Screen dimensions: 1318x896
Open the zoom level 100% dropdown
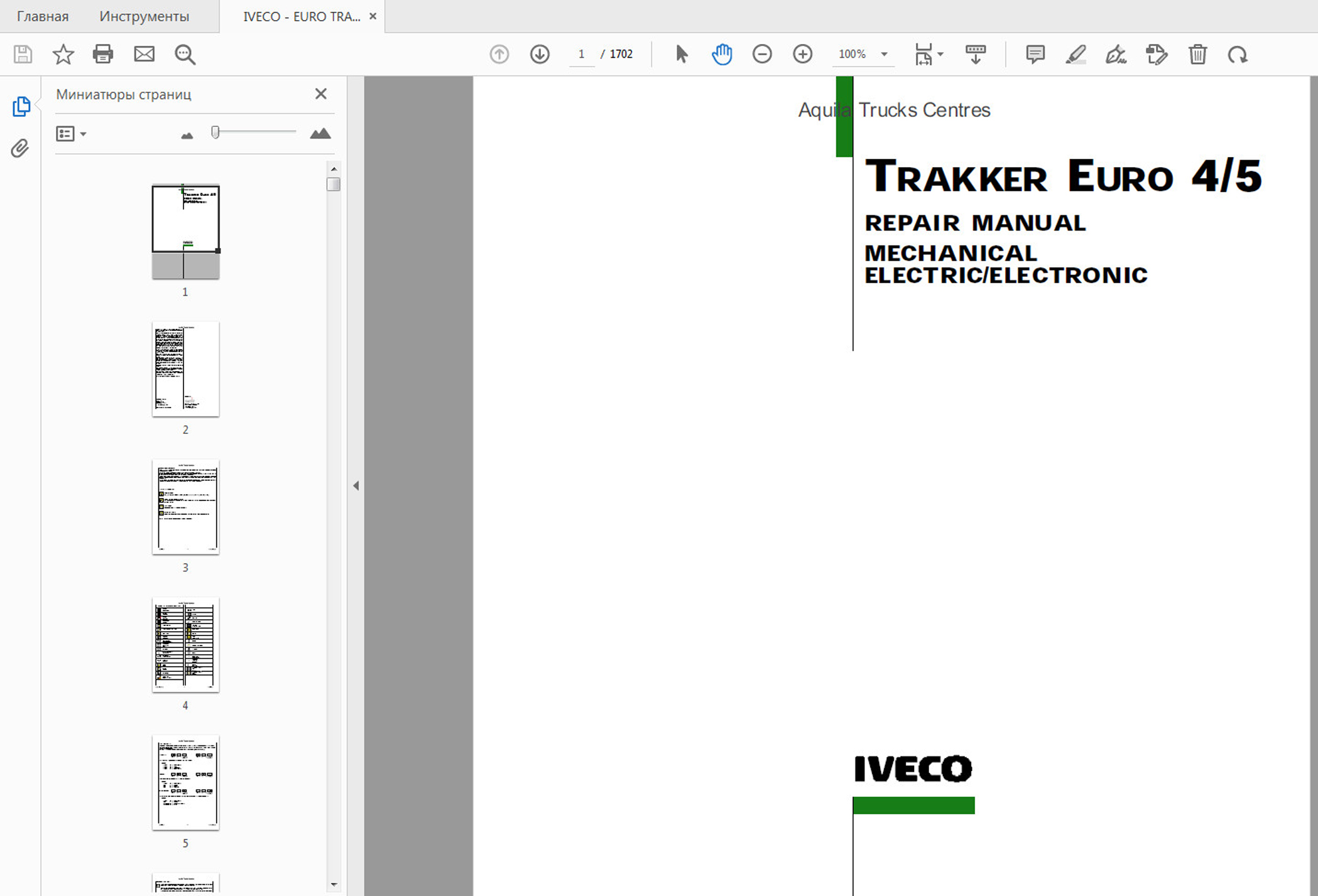[884, 55]
